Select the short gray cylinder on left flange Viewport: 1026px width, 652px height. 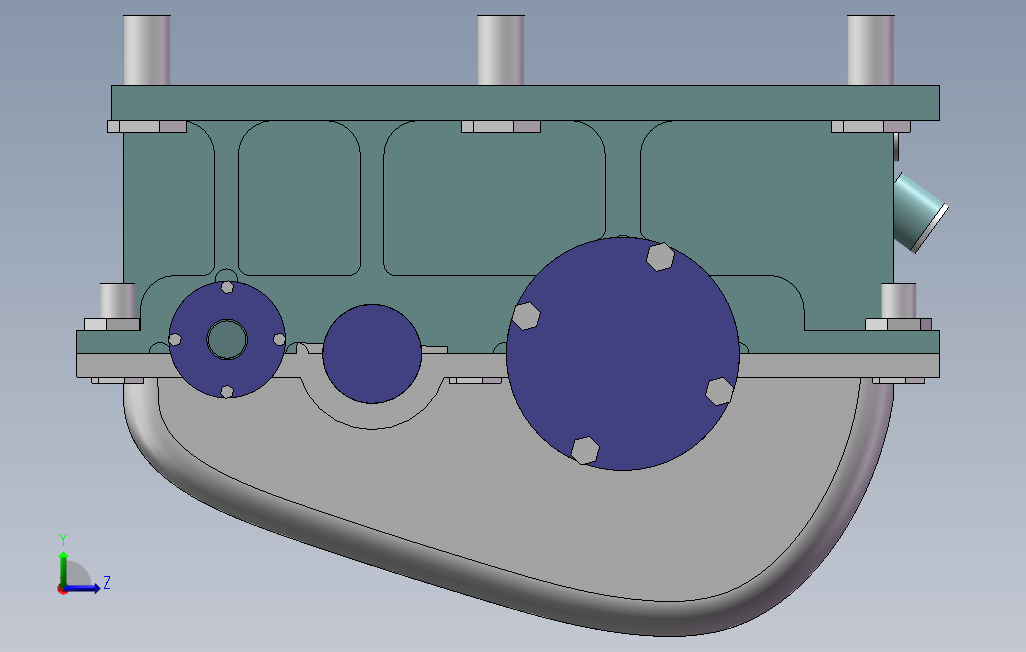pos(117,301)
